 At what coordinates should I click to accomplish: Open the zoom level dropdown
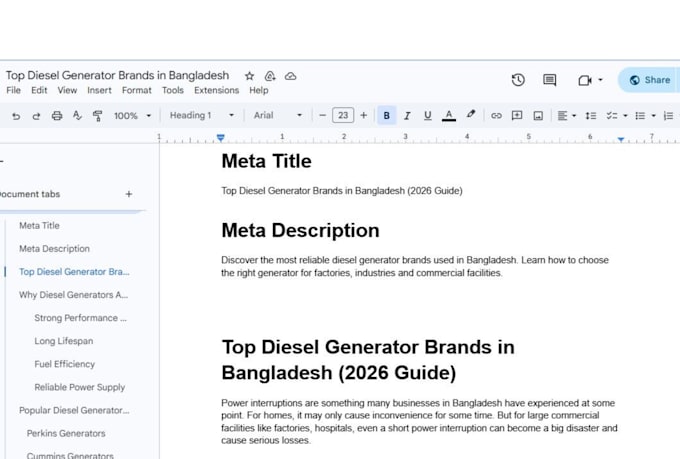(x=133, y=116)
